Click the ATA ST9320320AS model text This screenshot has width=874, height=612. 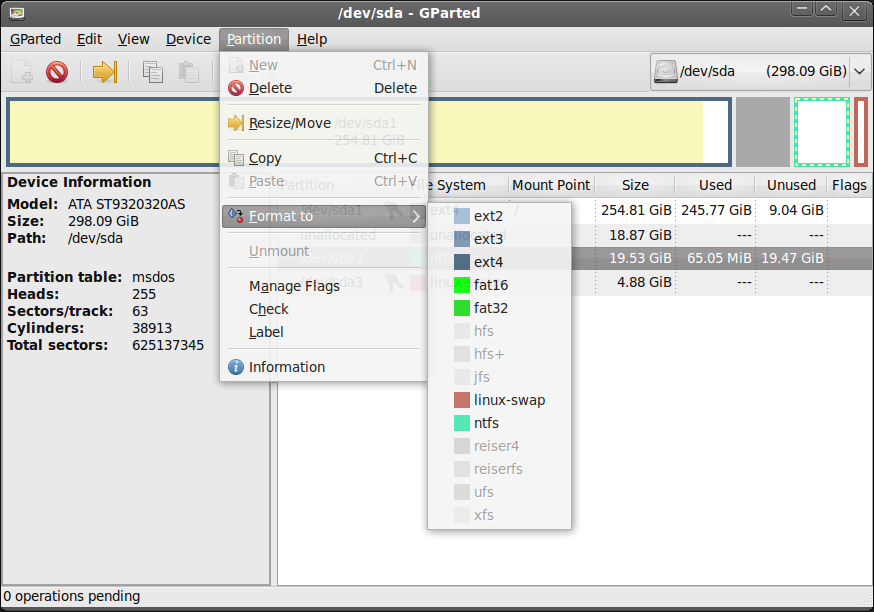tap(127, 204)
